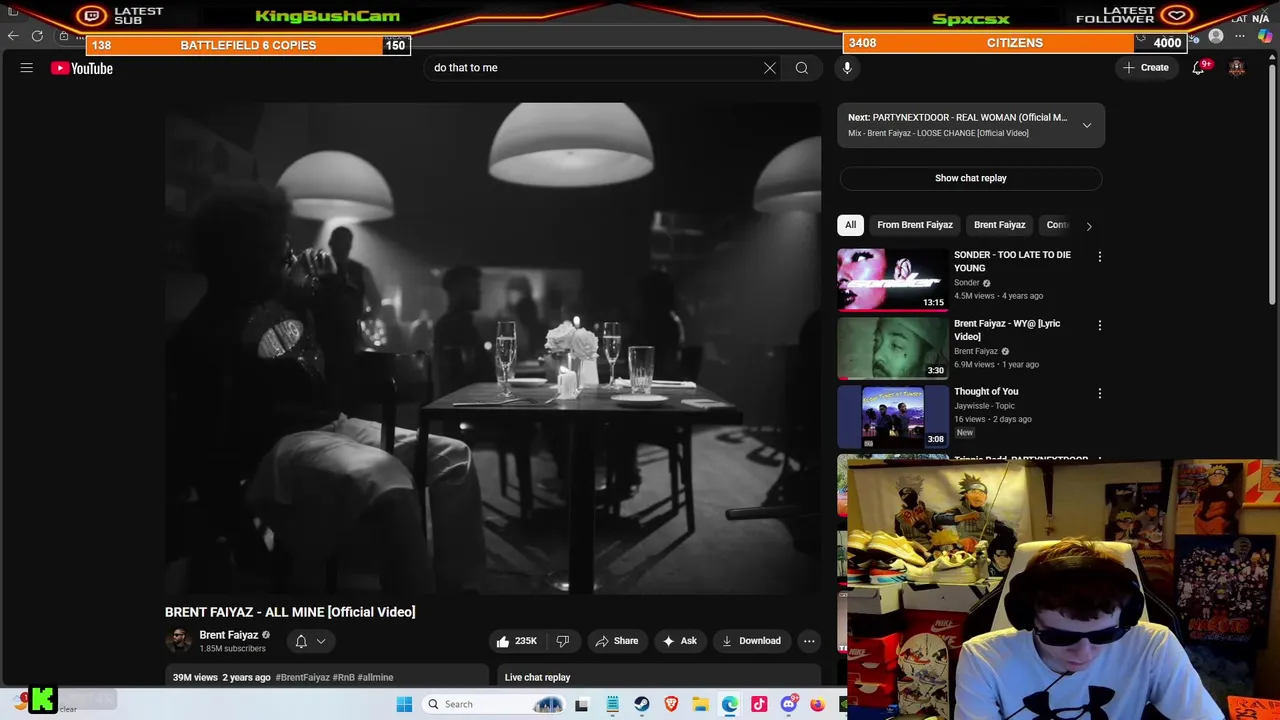1280x720 pixels.
Task: Dislike the video with the thumbs-down button
Action: pyautogui.click(x=563, y=641)
